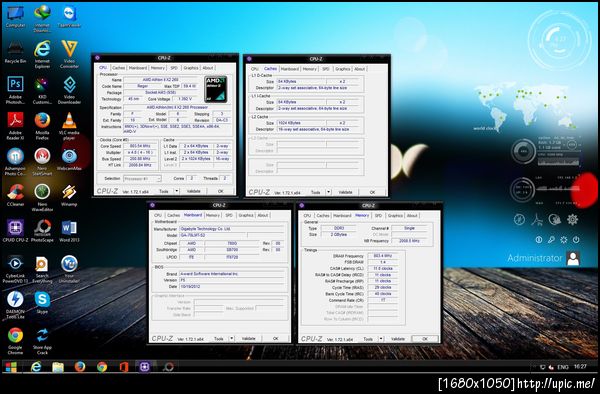
Task: Launch VLC media player from the desktop
Action: pos(69,125)
